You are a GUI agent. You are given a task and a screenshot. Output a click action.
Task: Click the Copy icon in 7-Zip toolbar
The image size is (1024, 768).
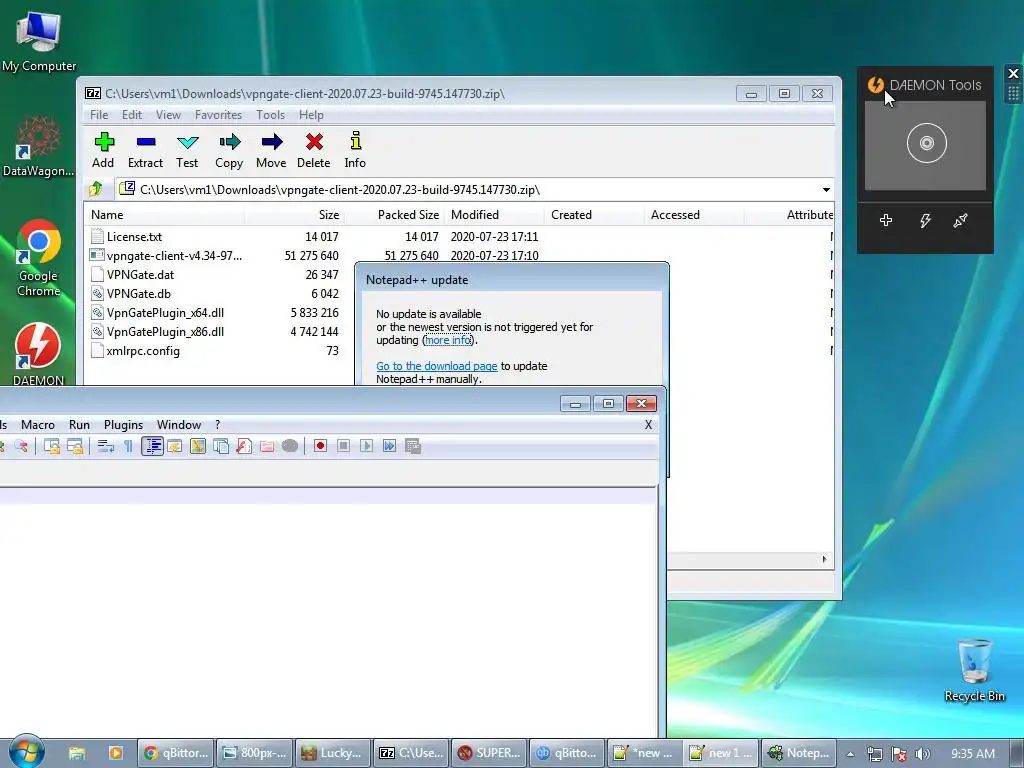pos(229,150)
